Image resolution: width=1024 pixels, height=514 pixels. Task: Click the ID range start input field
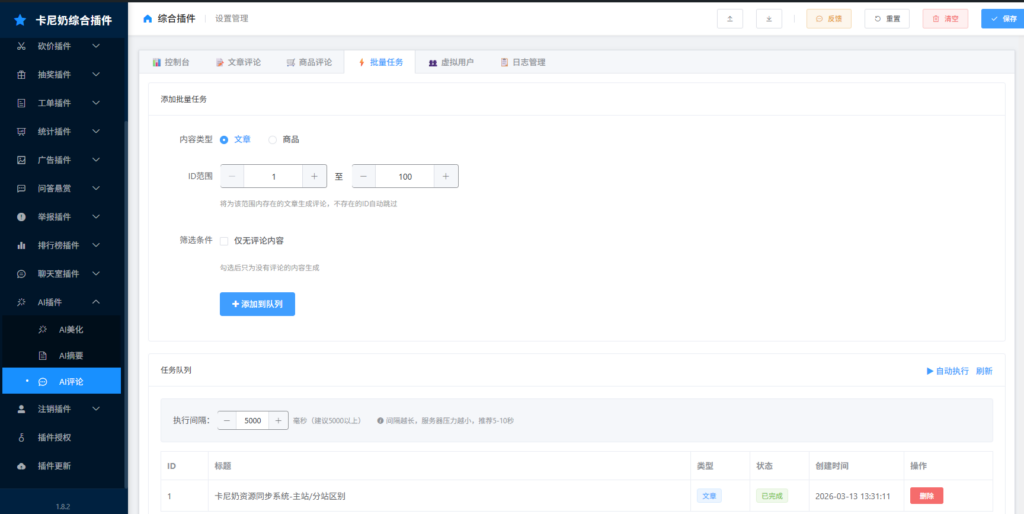pos(272,176)
